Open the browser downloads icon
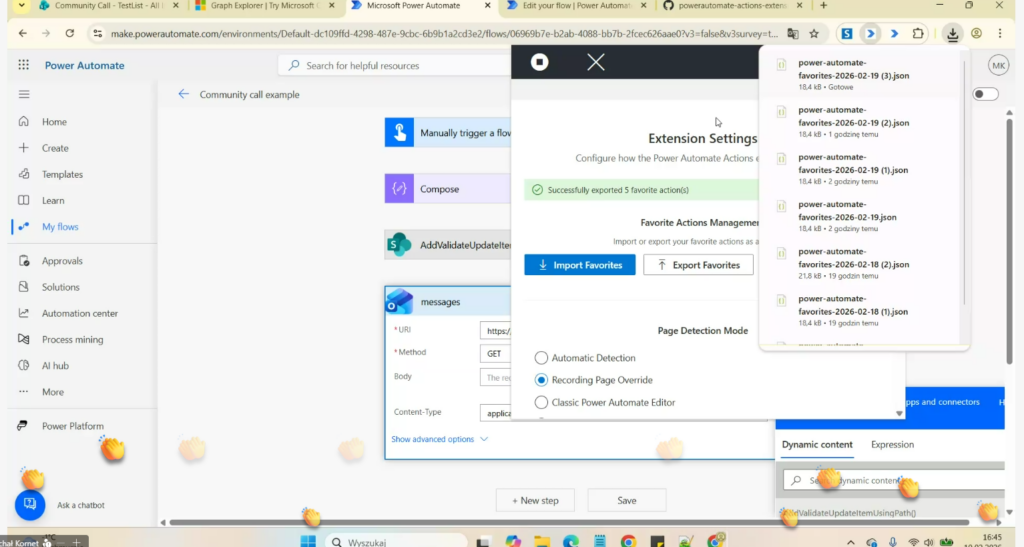 click(x=952, y=34)
